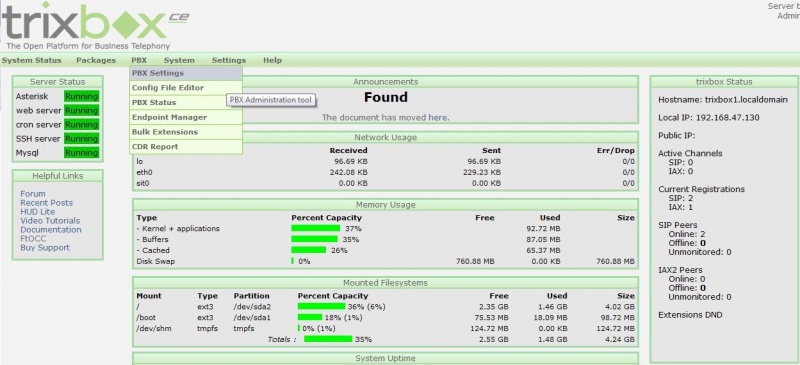Open the Buy Support link
The image size is (800, 365).
pyautogui.click(x=45, y=248)
